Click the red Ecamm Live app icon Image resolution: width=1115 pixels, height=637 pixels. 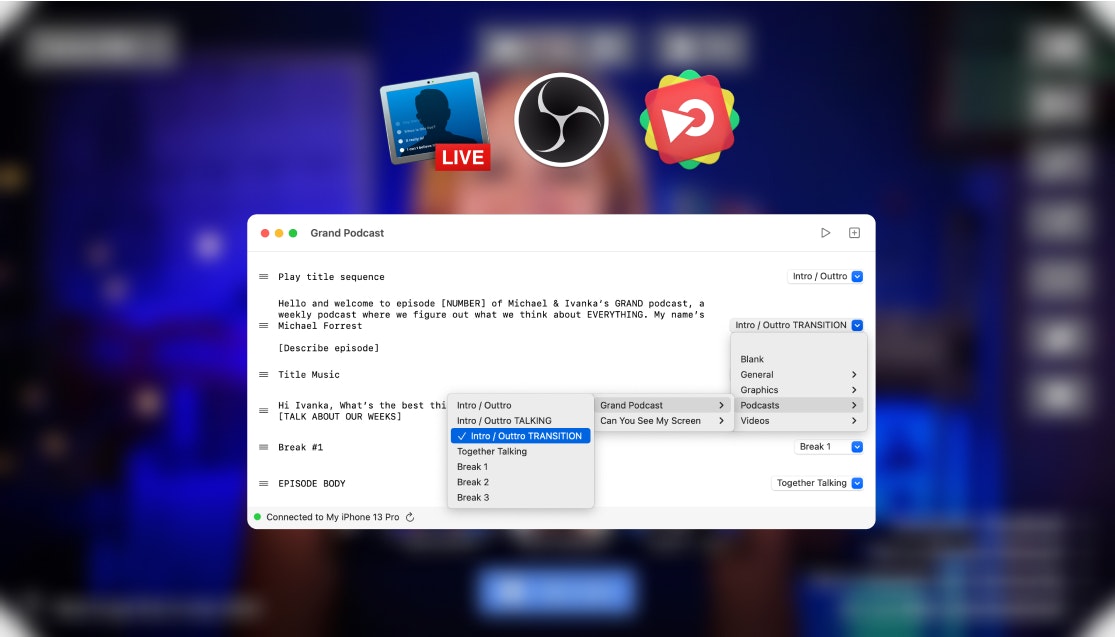[x=689, y=119]
